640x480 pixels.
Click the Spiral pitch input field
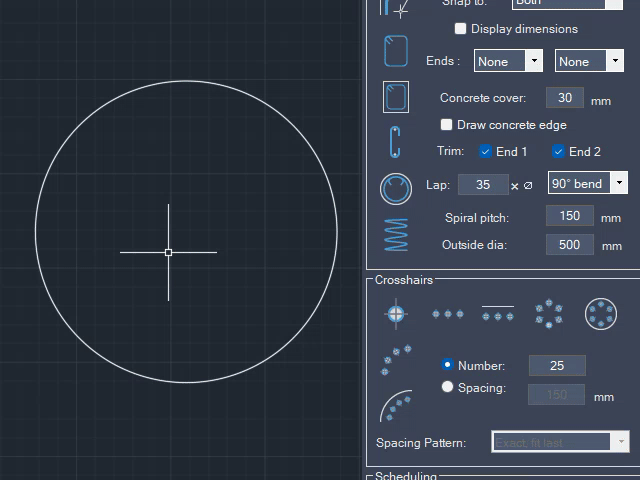coord(570,216)
